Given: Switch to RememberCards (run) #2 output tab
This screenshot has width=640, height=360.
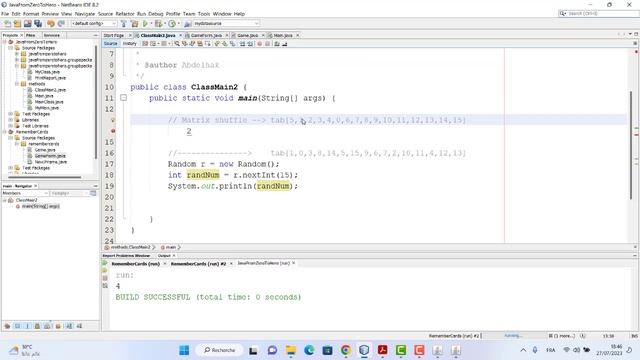Looking at the screenshot, I should [x=198, y=264].
